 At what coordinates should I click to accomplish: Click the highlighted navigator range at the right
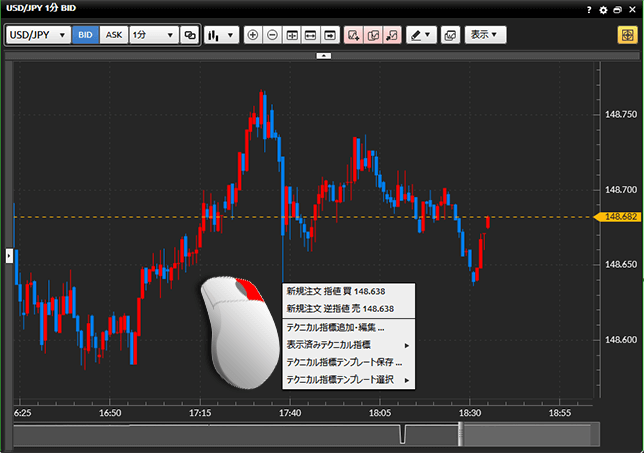pos(529,434)
